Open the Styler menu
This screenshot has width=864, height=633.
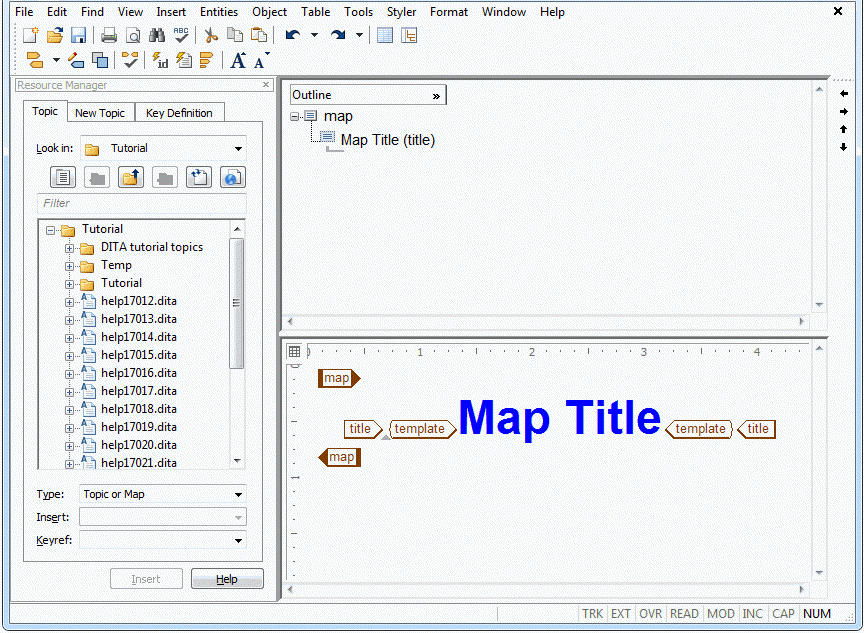[401, 12]
